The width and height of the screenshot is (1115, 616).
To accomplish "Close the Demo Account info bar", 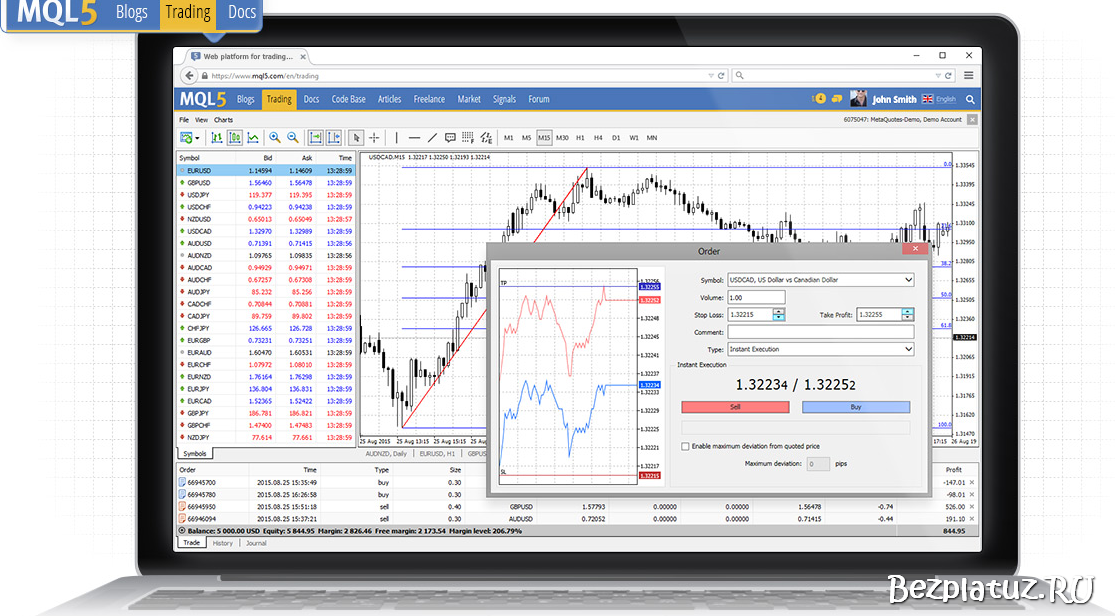I will pyautogui.click(x=972, y=120).
